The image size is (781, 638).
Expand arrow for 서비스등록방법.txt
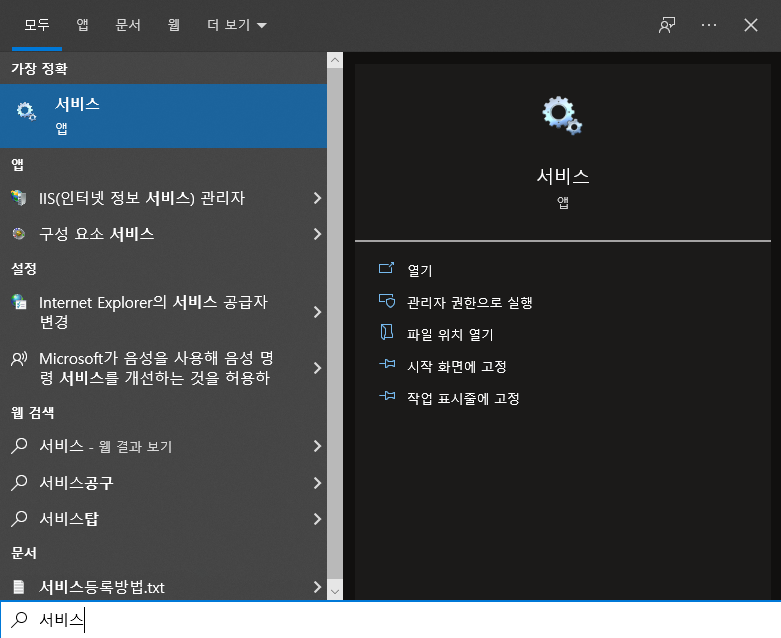[317, 587]
